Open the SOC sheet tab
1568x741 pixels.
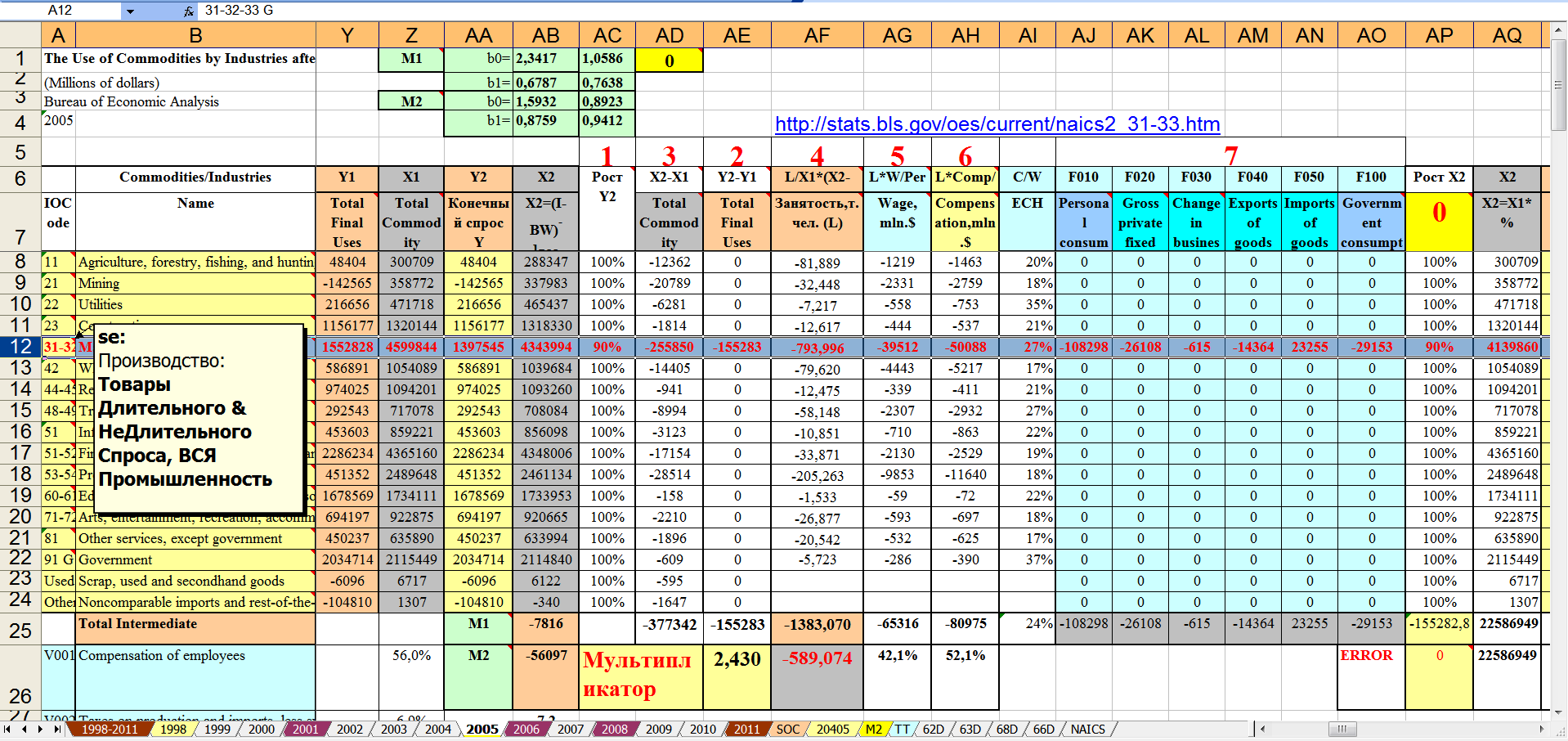point(787,729)
